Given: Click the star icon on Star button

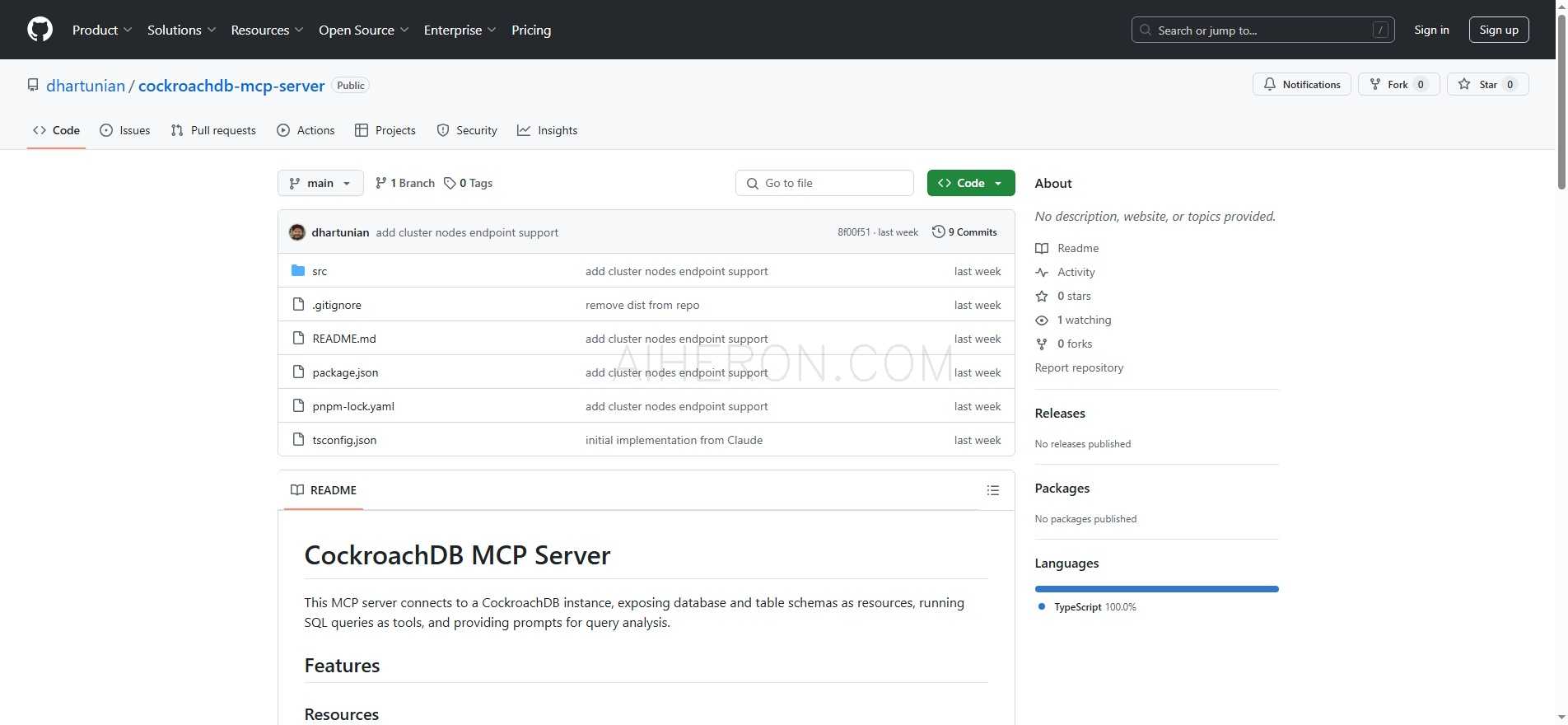Looking at the screenshot, I should pos(1464,84).
